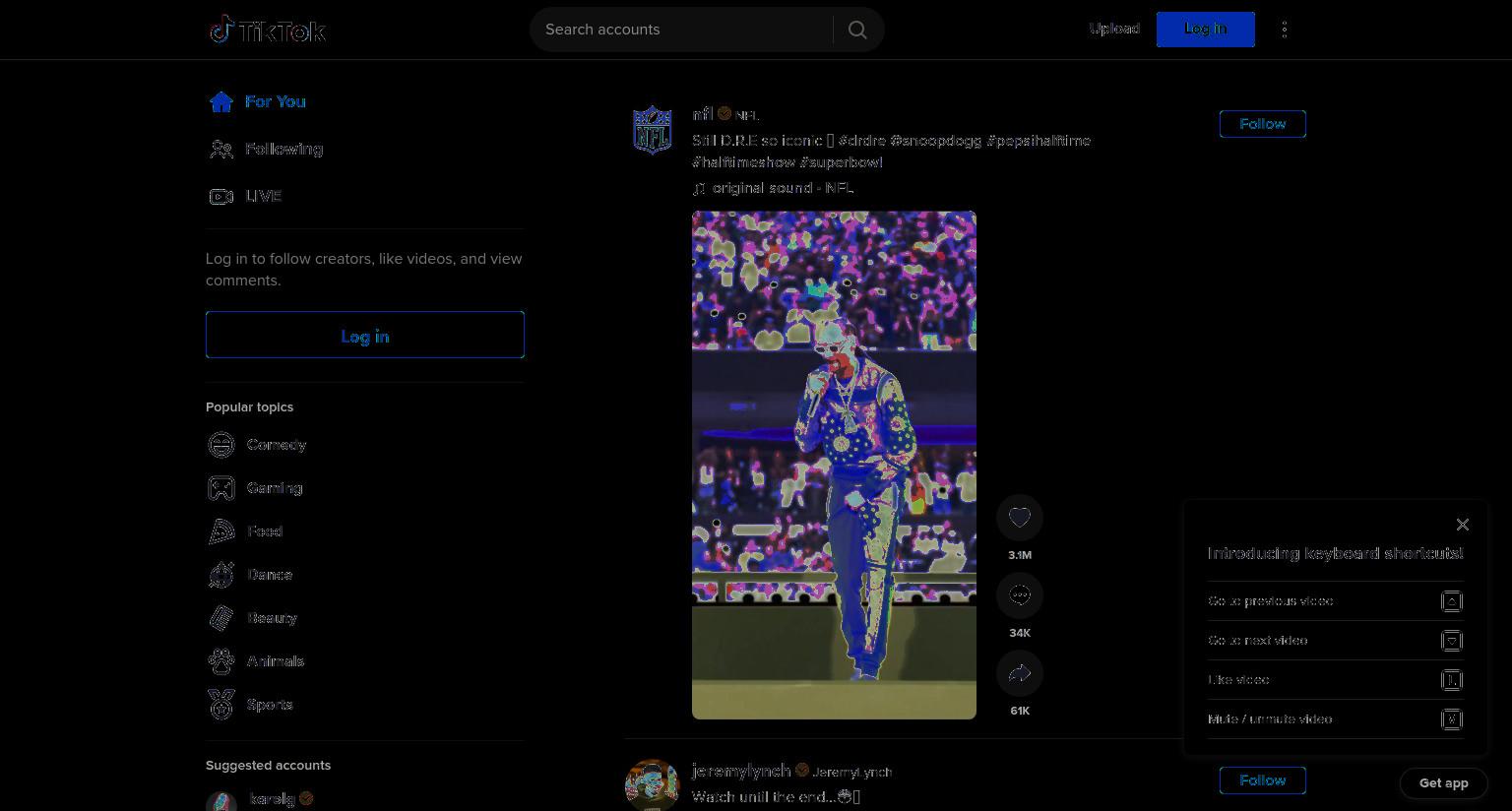1512x811 pixels.
Task: Click the down-arrow key icon for next video
Action: tap(1452, 641)
